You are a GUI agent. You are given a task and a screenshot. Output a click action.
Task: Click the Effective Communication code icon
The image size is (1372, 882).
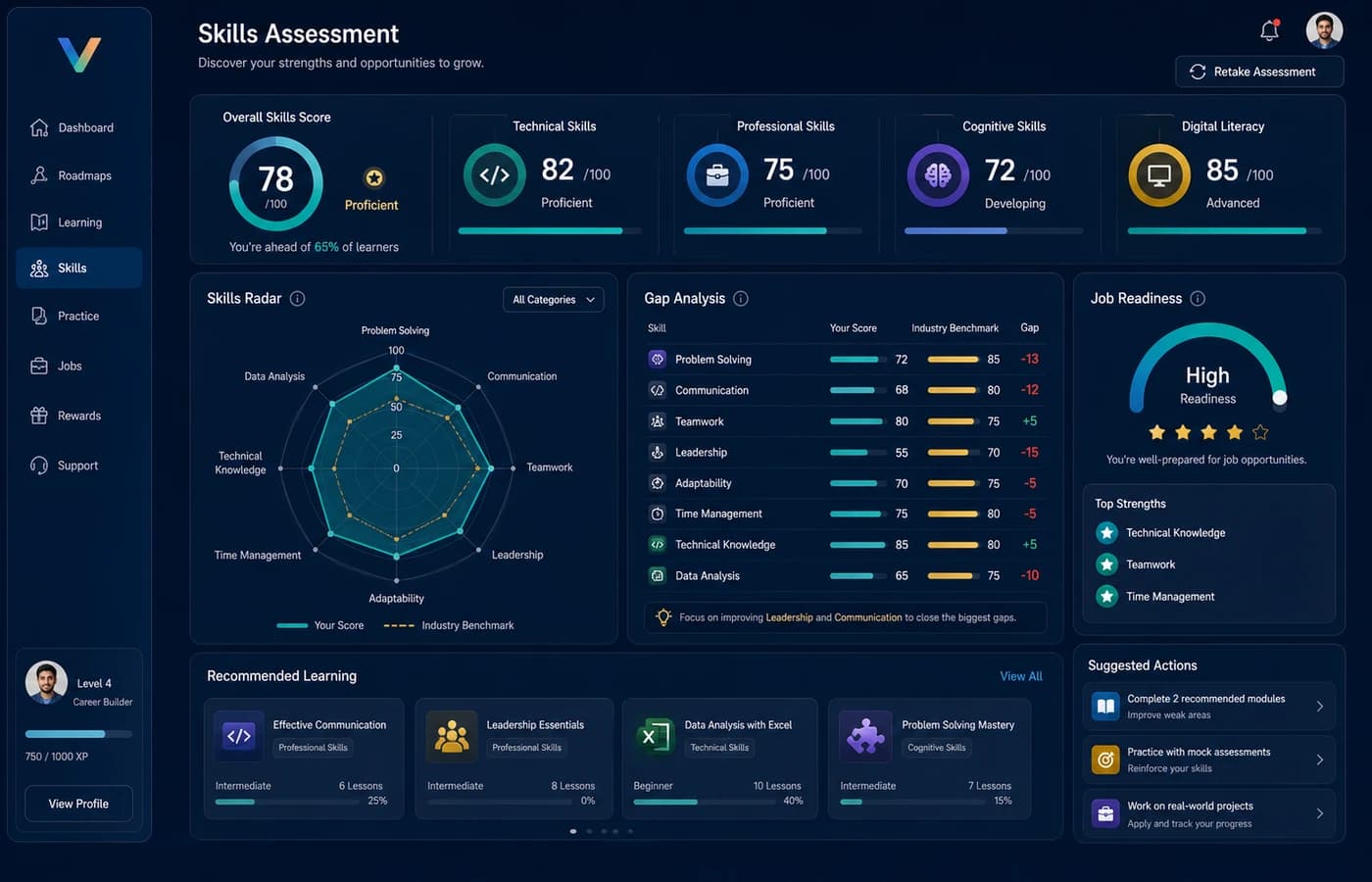pos(239,736)
